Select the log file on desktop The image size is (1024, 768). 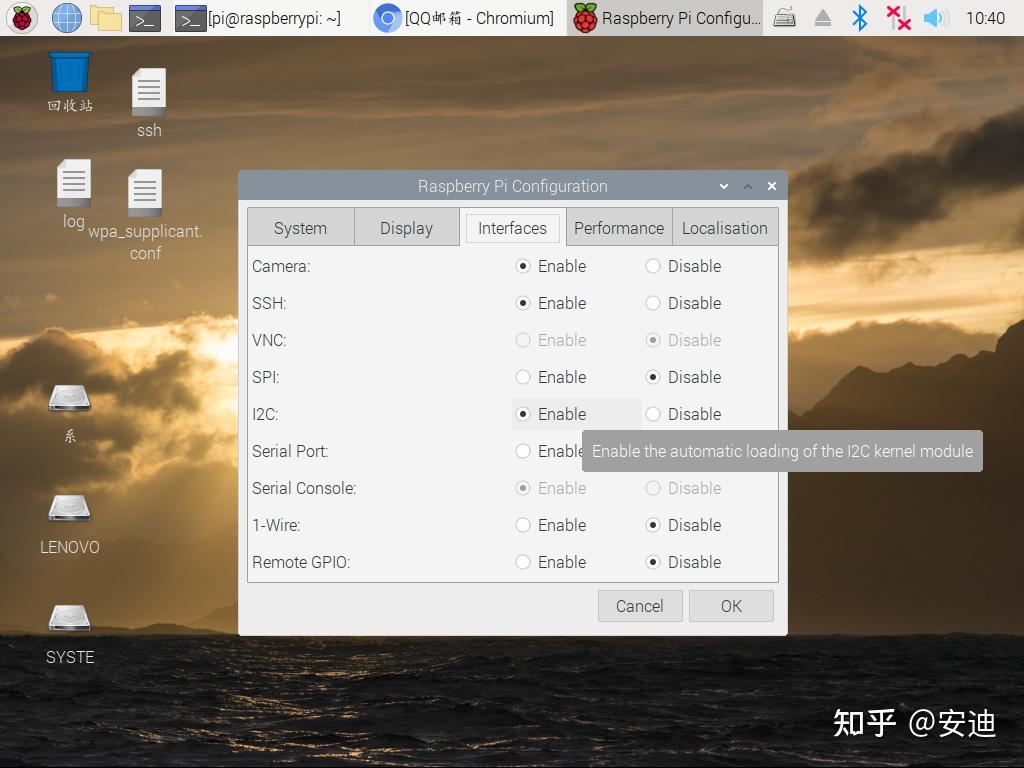coord(74,194)
